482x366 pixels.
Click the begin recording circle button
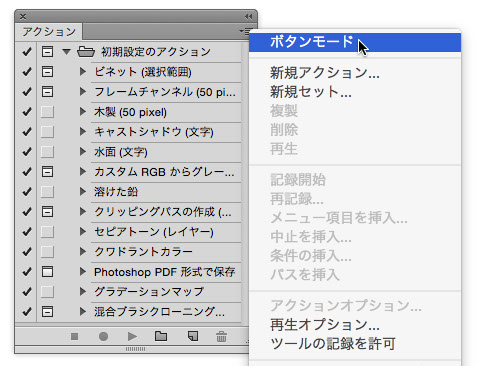point(103,337)
